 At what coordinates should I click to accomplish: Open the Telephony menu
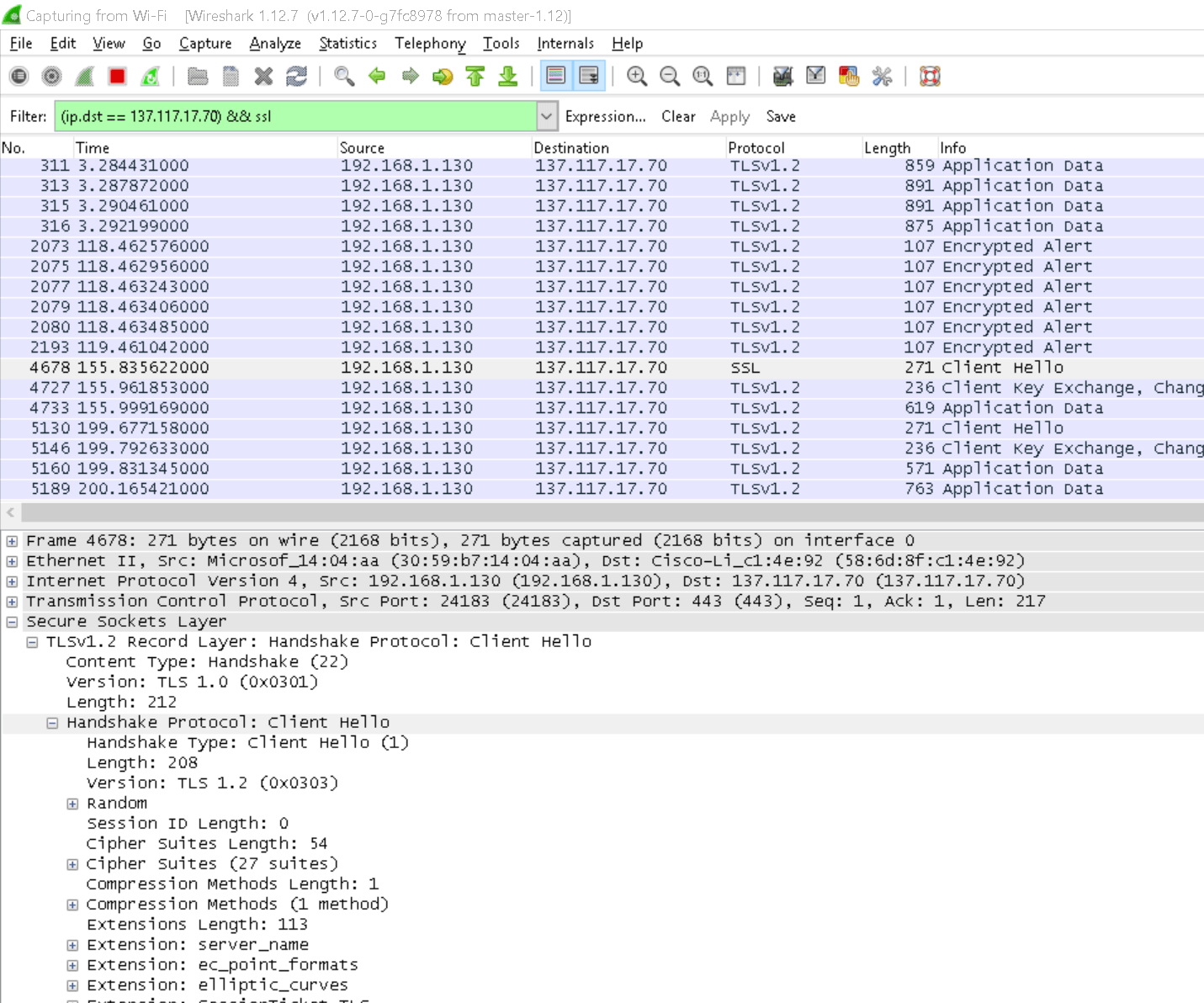tap(430, 43)
